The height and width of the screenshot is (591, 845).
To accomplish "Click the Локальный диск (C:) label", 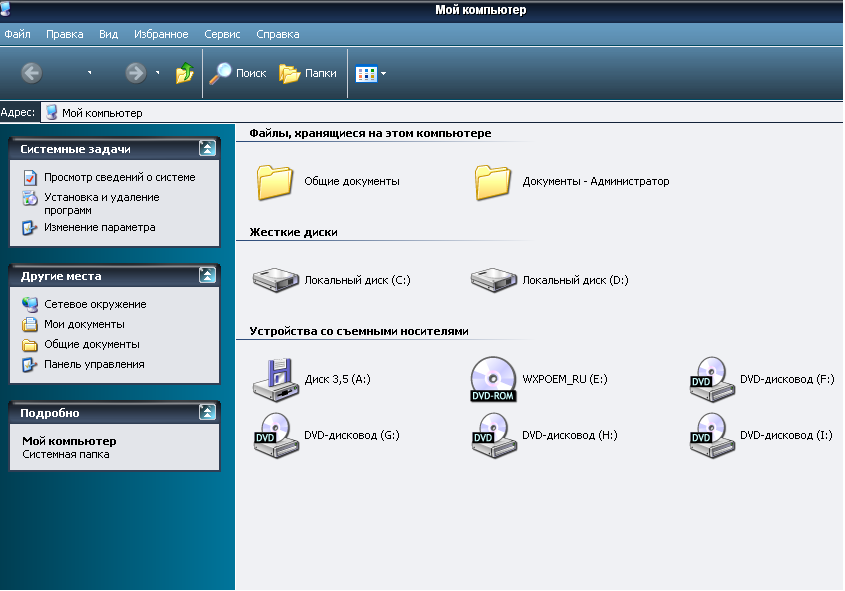I will click(357, 280).
